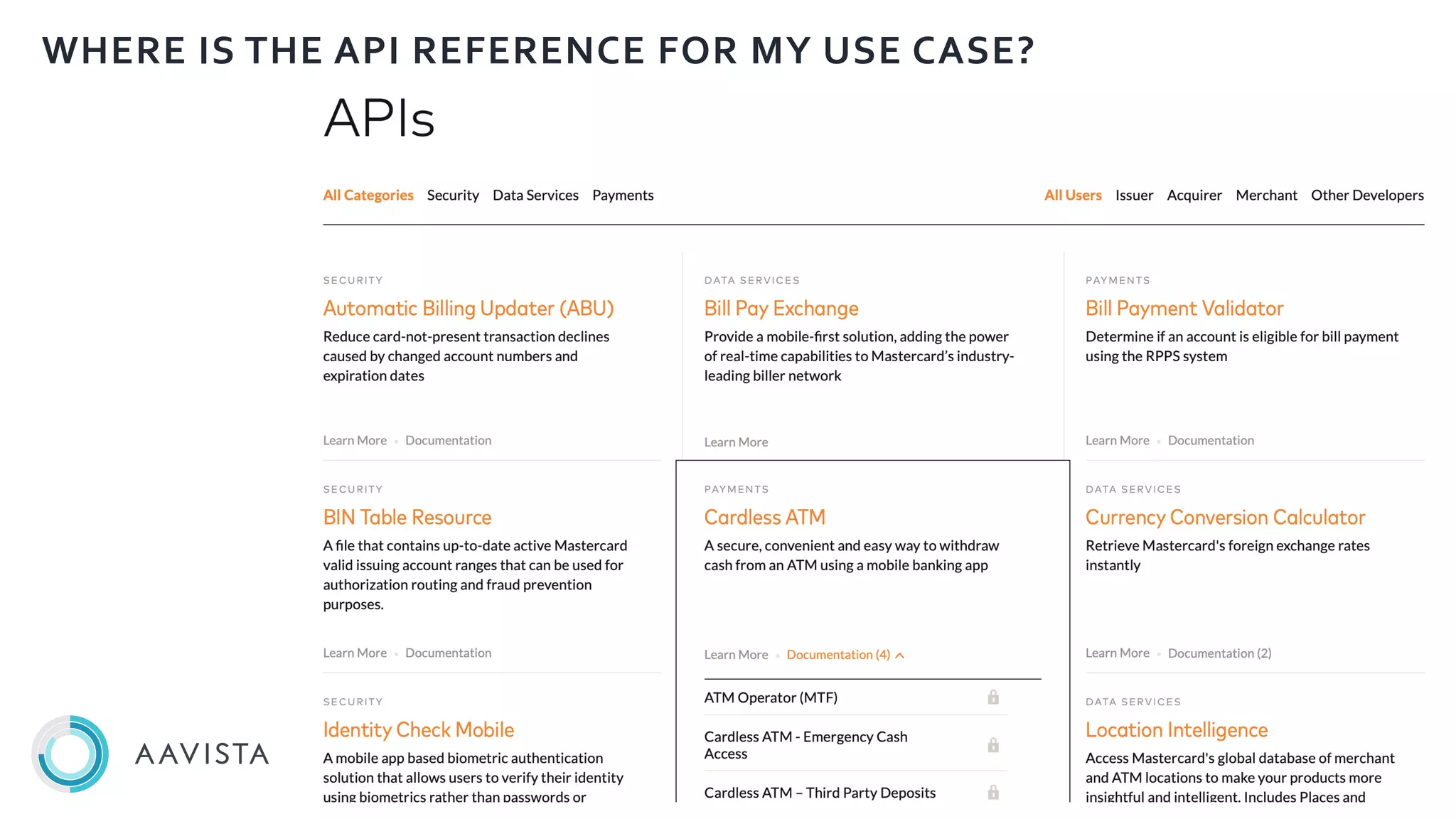
Task: Click Learn More under Bill Pay Exchange
Action: point(736,442)
